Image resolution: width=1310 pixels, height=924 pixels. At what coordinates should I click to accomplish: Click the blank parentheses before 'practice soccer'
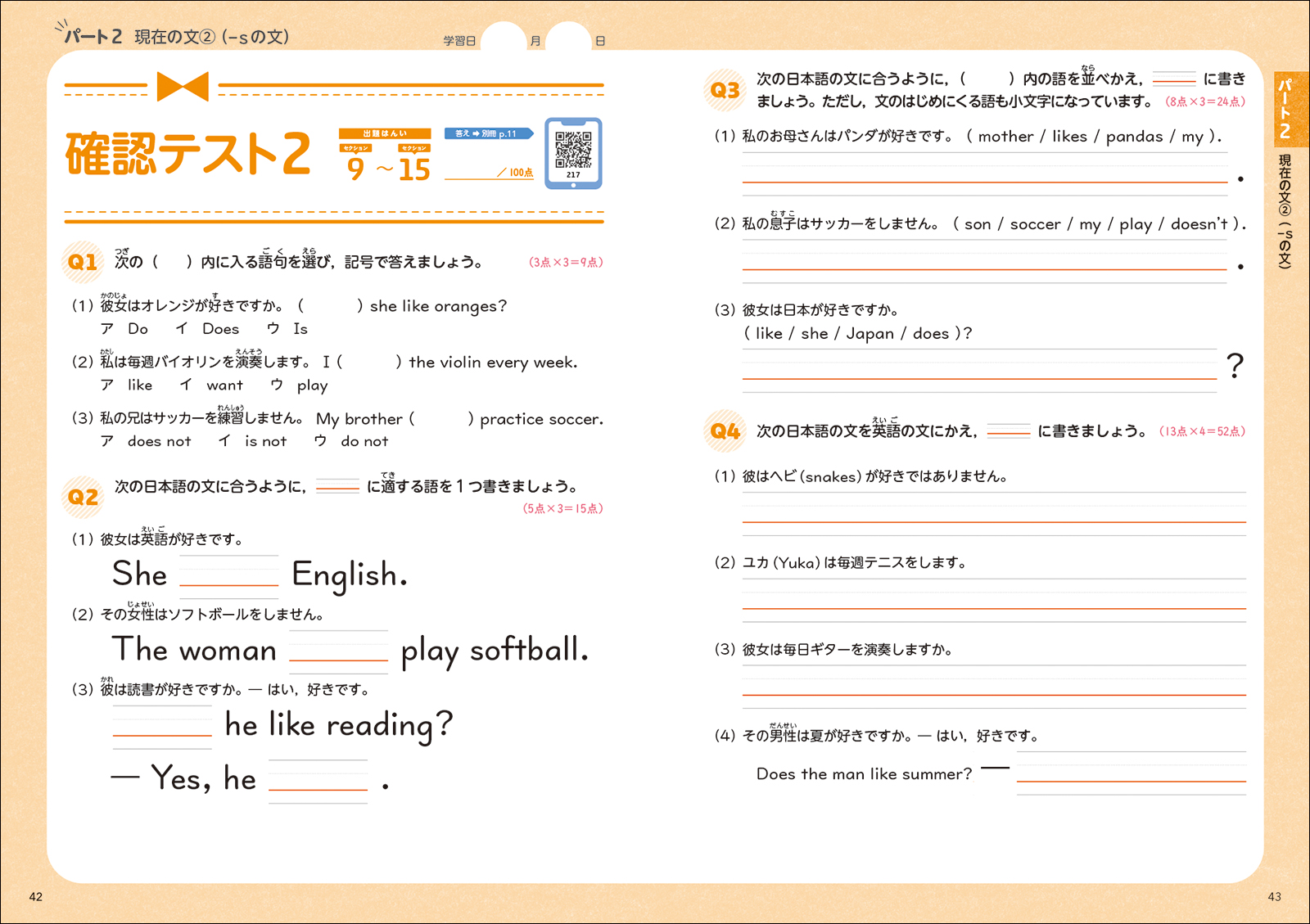[x=441, y=418]
